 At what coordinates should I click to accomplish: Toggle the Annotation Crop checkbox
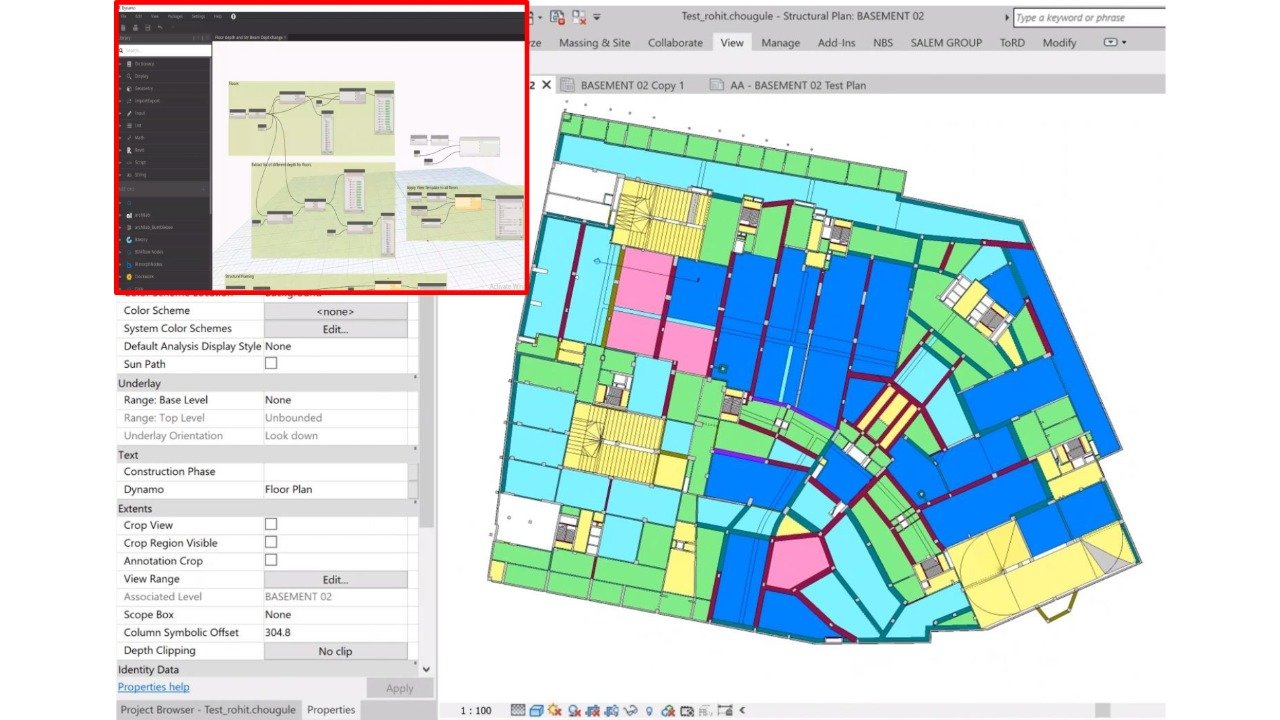click(x=270, y=561)
